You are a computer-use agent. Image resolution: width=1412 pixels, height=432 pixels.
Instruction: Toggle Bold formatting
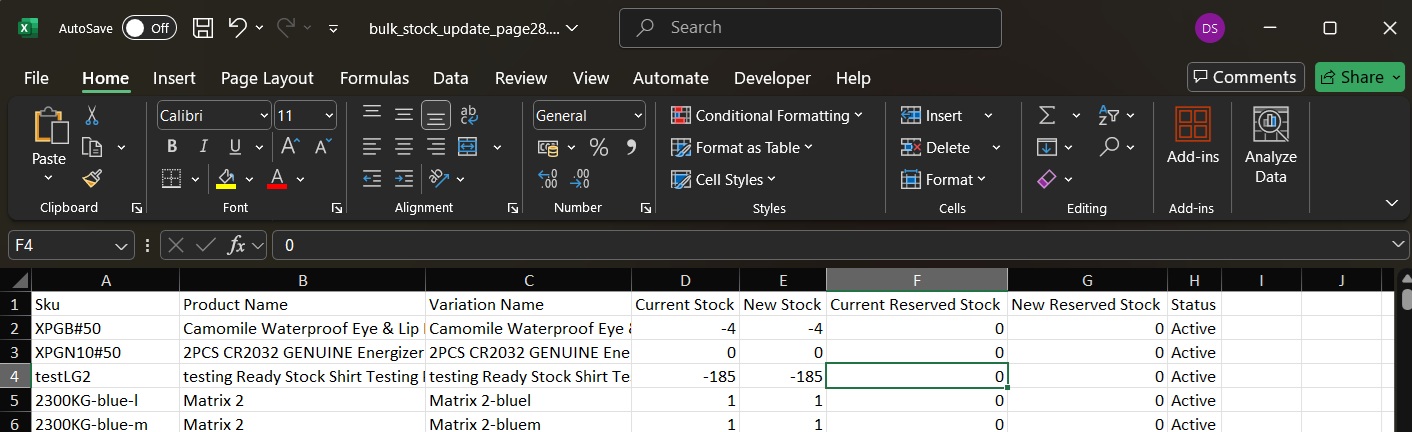pos(172,147)
